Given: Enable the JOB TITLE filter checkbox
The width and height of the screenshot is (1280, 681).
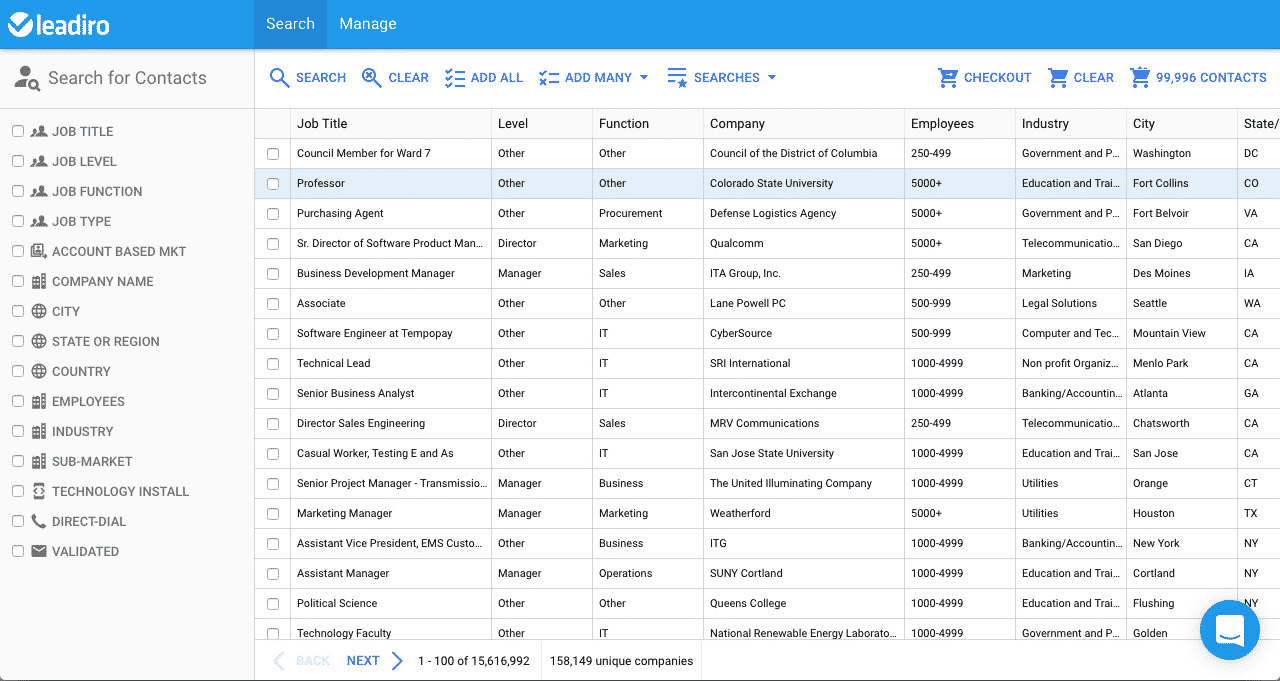Looking at the screenshot, I should tap(18, 131).
